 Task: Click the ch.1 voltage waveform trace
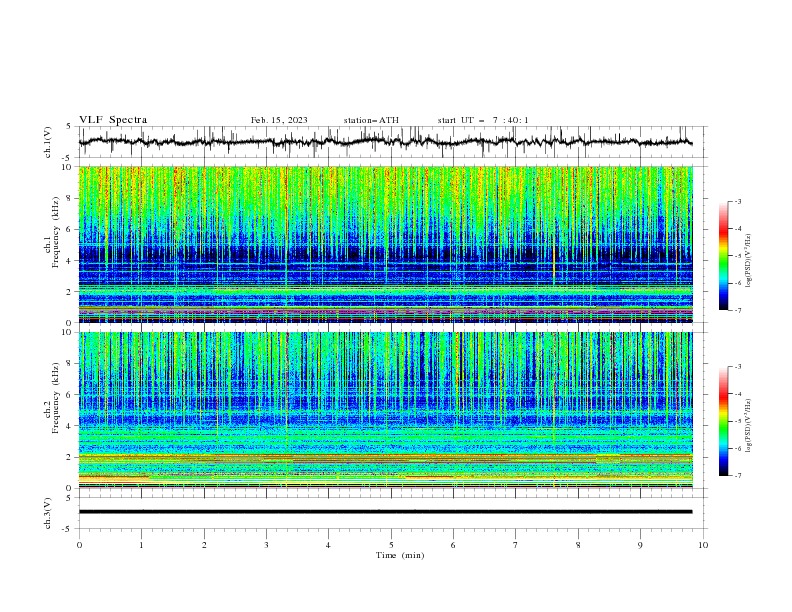[x=385, y=142]
